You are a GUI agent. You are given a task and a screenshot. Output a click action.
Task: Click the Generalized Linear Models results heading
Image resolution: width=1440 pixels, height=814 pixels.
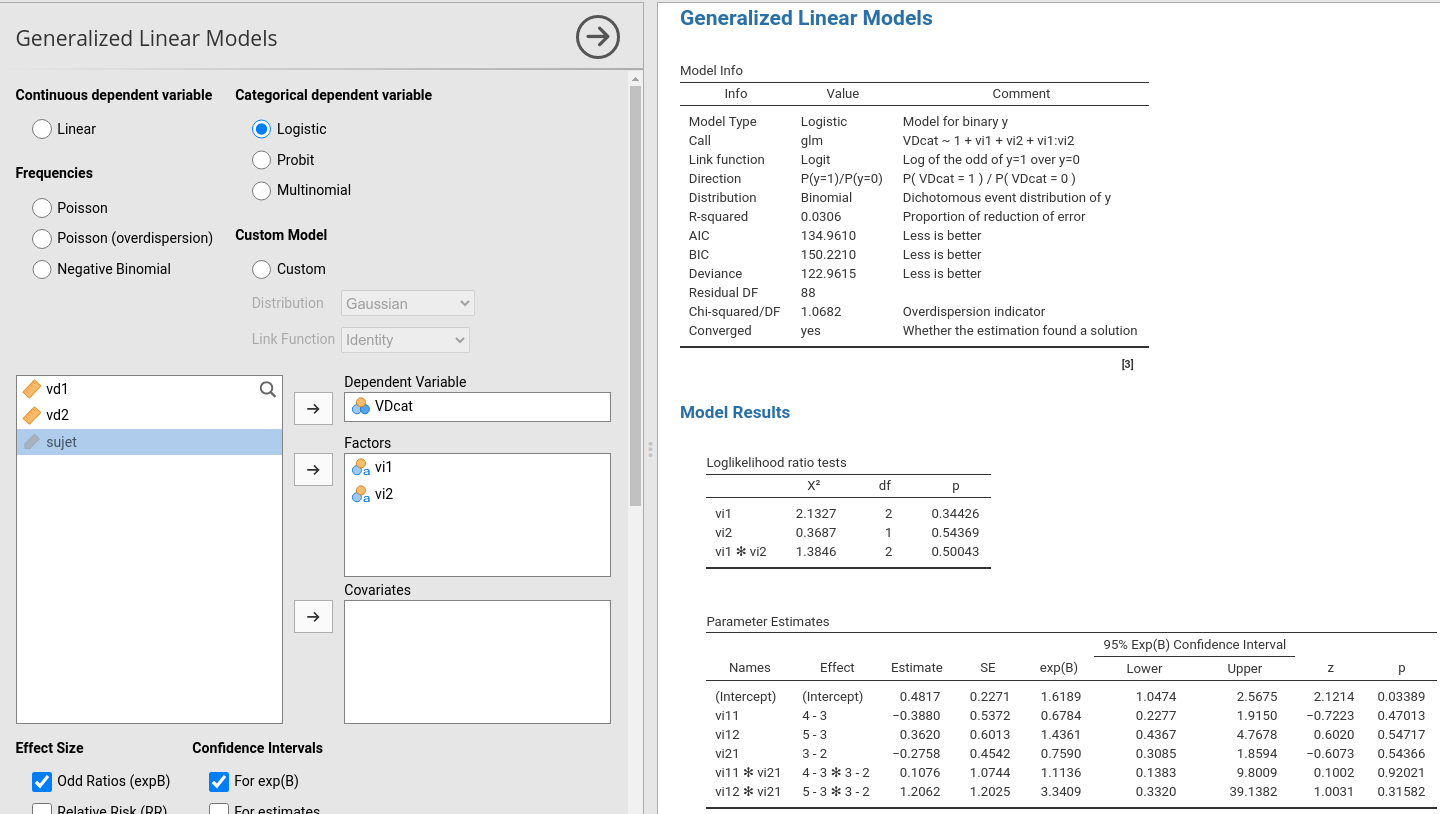[806, 18]
